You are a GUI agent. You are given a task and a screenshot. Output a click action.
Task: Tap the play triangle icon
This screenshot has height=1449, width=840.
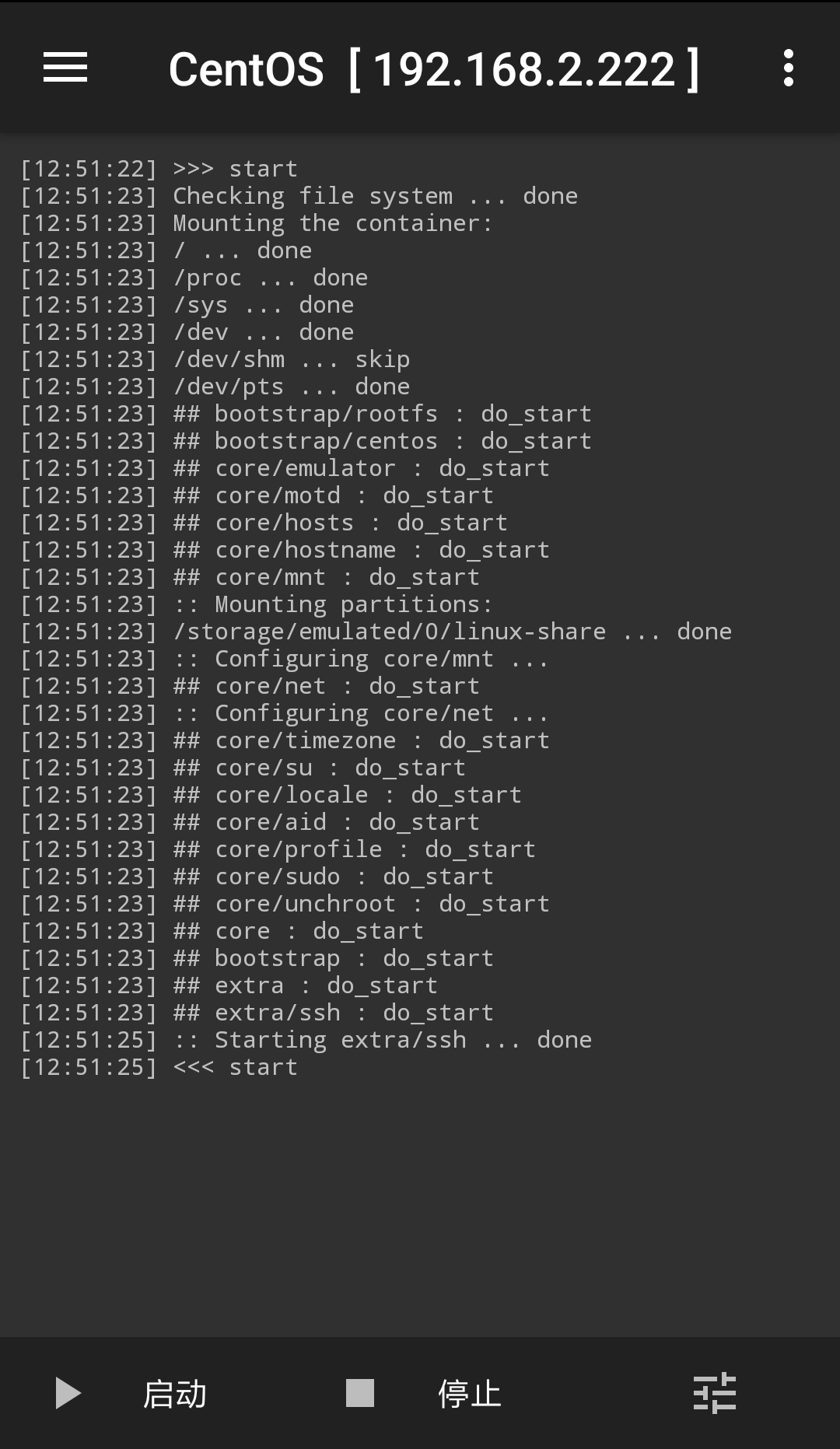68,1393
